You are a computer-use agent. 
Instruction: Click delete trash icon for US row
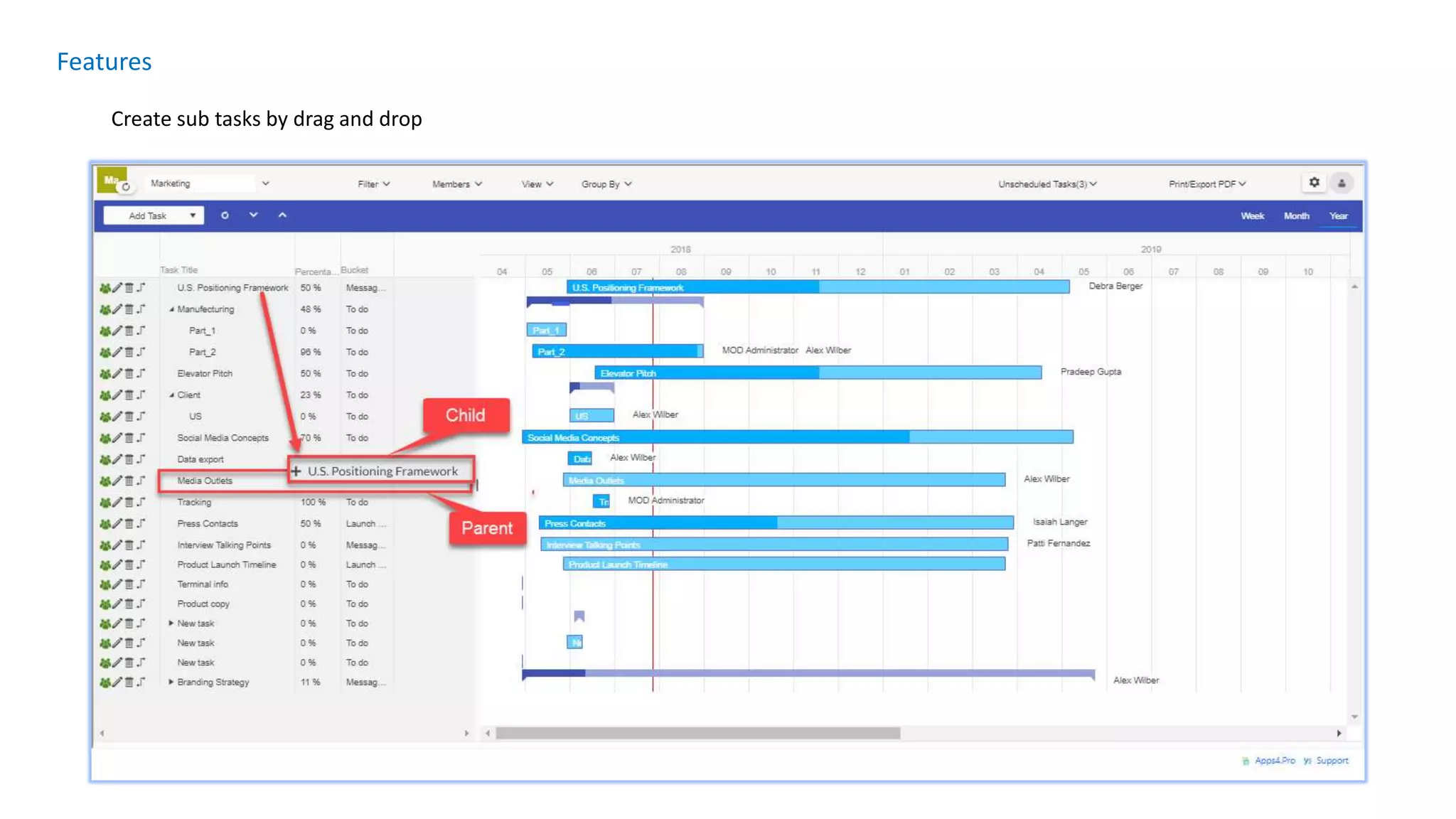129,417
